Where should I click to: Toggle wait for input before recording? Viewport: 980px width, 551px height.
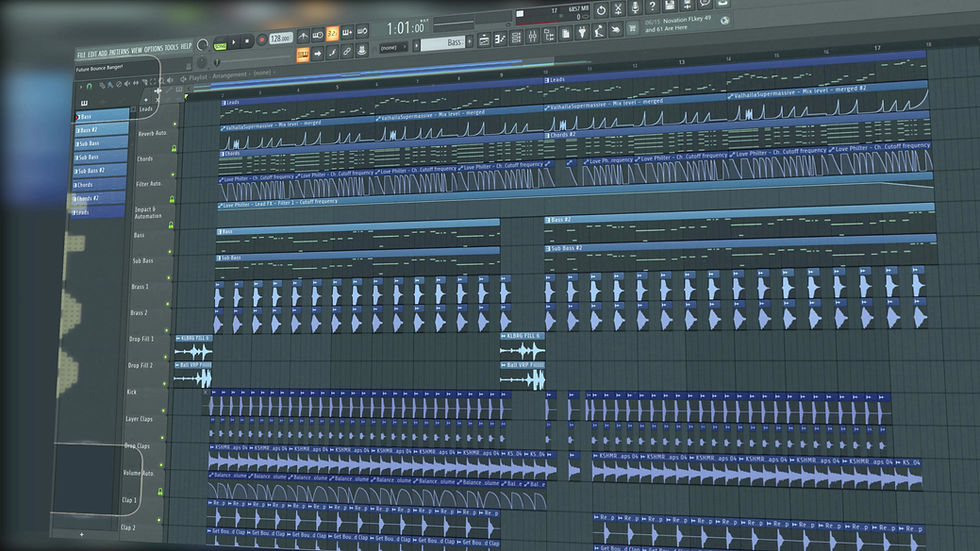click(x=318, y=35)
